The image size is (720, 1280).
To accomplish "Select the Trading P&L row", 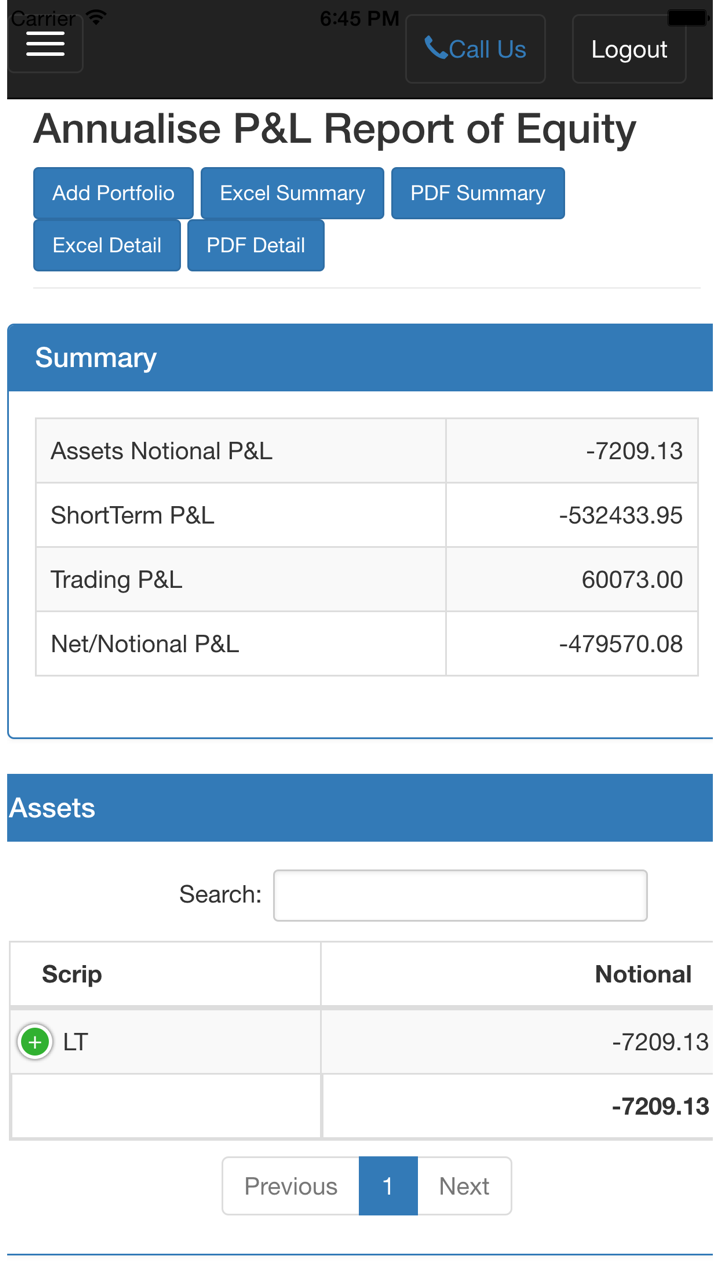I will coord(366,580).
